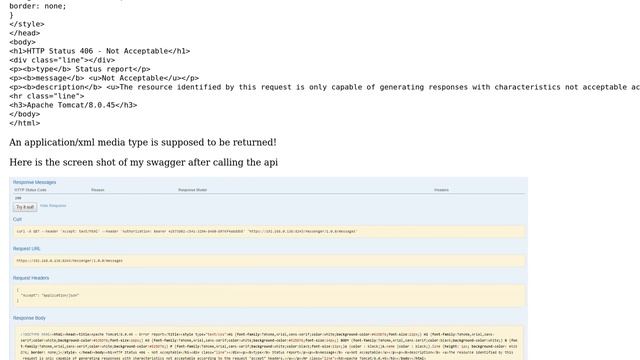Screen dimensions: 640x360
Task: Click the "Apache Tomcat/8.0.45" code line
Action: pos(73,105)
